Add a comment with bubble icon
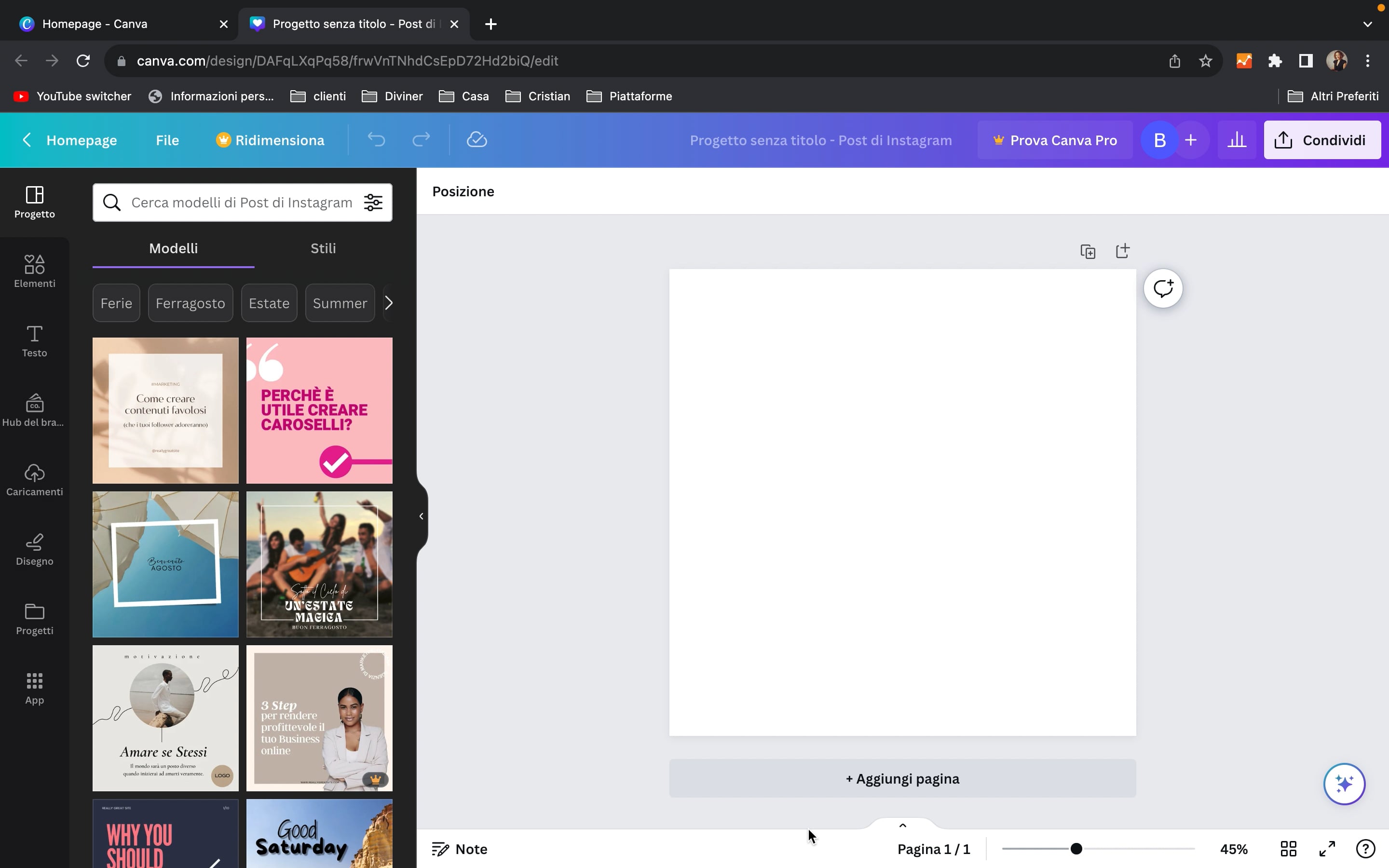Screen dimensions: 1389x868 (1163, 288)
